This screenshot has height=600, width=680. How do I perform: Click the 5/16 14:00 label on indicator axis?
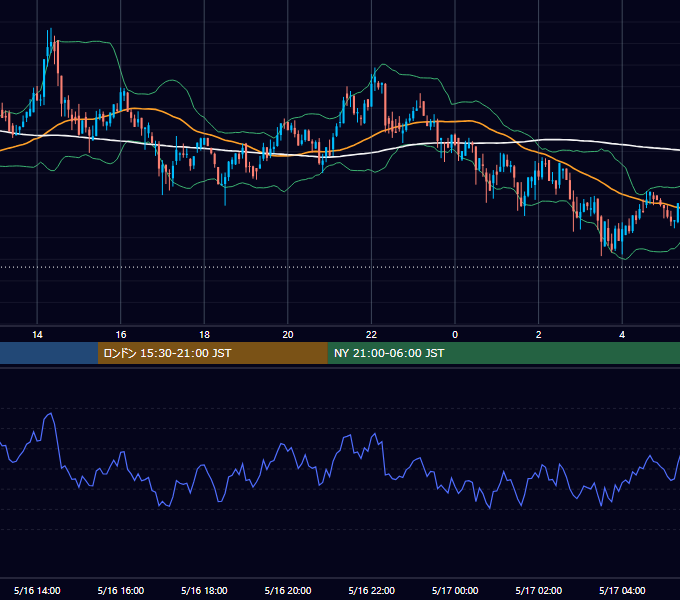click(37, 590)
